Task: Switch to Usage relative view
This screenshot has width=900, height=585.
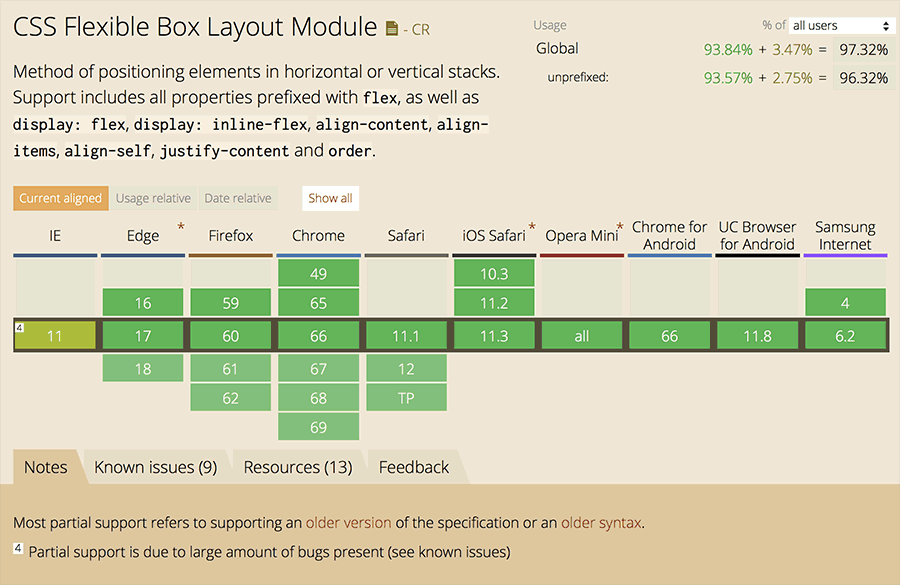Action: coord(153,198)
